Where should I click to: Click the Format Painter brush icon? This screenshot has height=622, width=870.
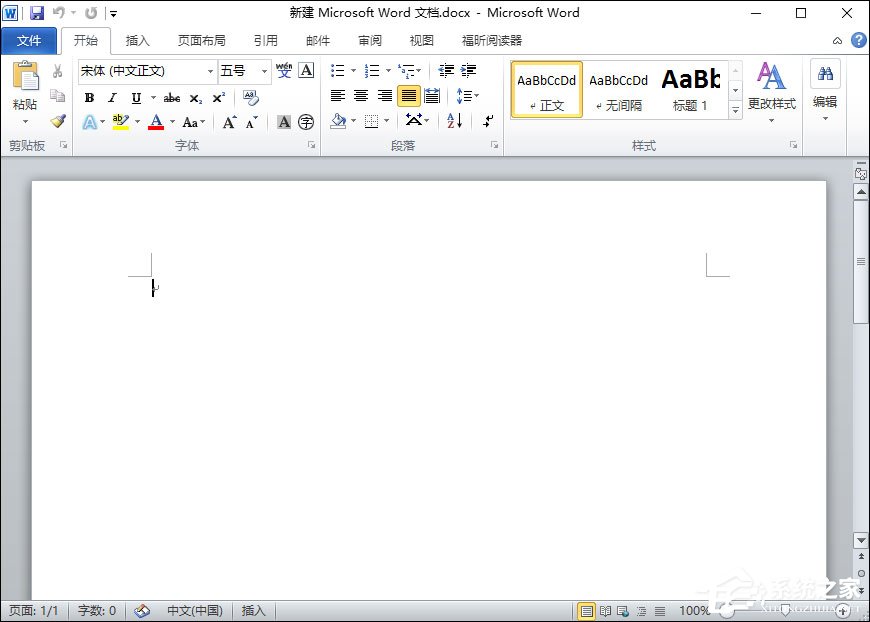coord(58,121)
